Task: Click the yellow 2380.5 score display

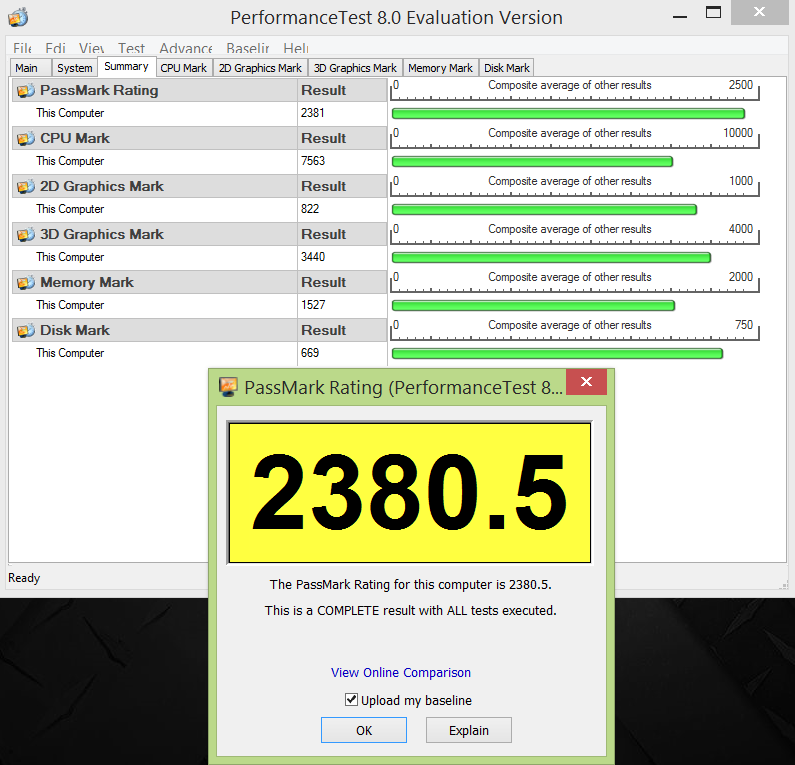Action: [x=410, y=493]
